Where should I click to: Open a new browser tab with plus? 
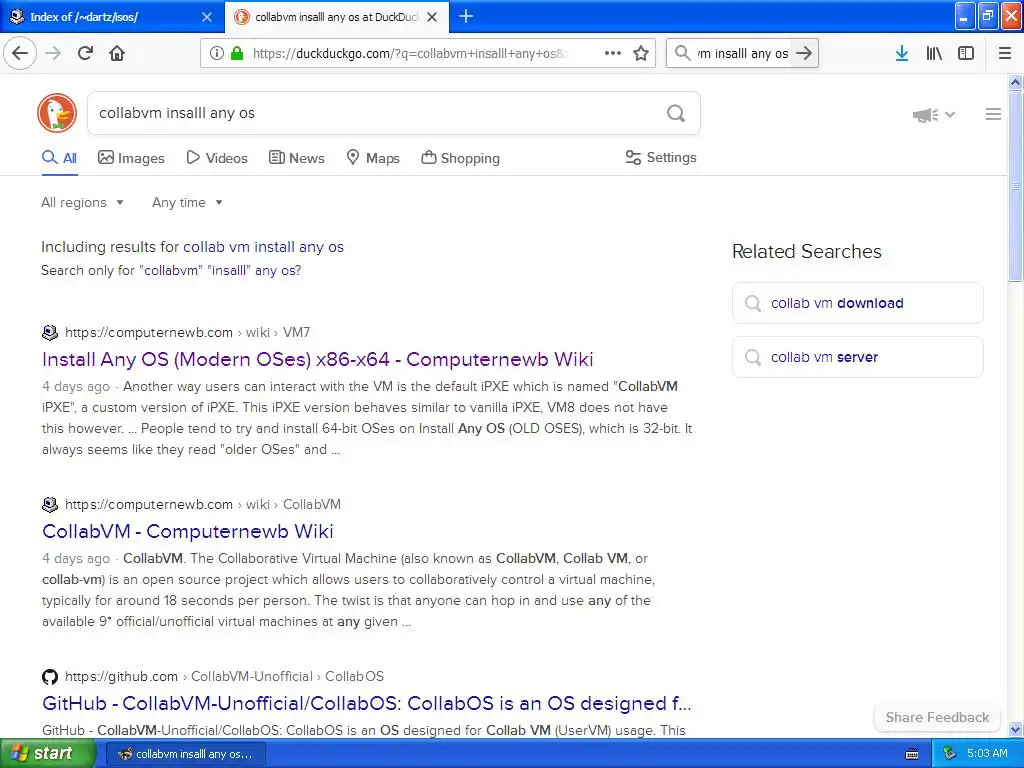466,16
